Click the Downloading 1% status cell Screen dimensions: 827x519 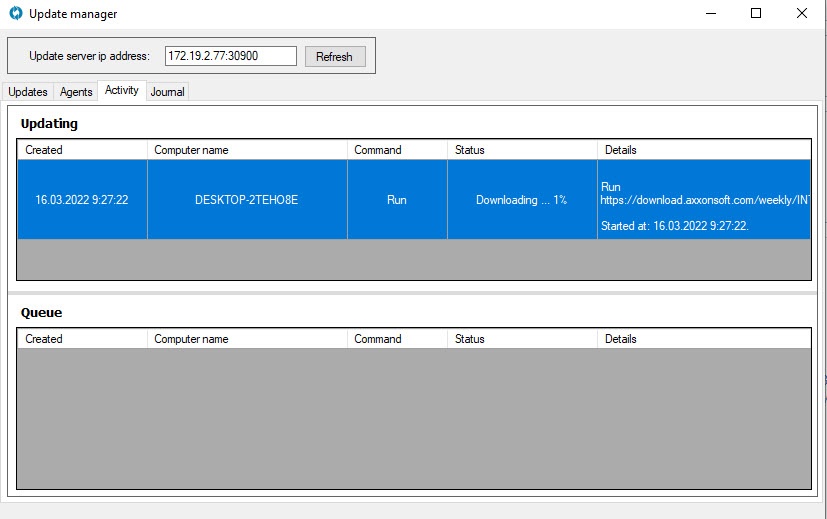click(521, 200)
